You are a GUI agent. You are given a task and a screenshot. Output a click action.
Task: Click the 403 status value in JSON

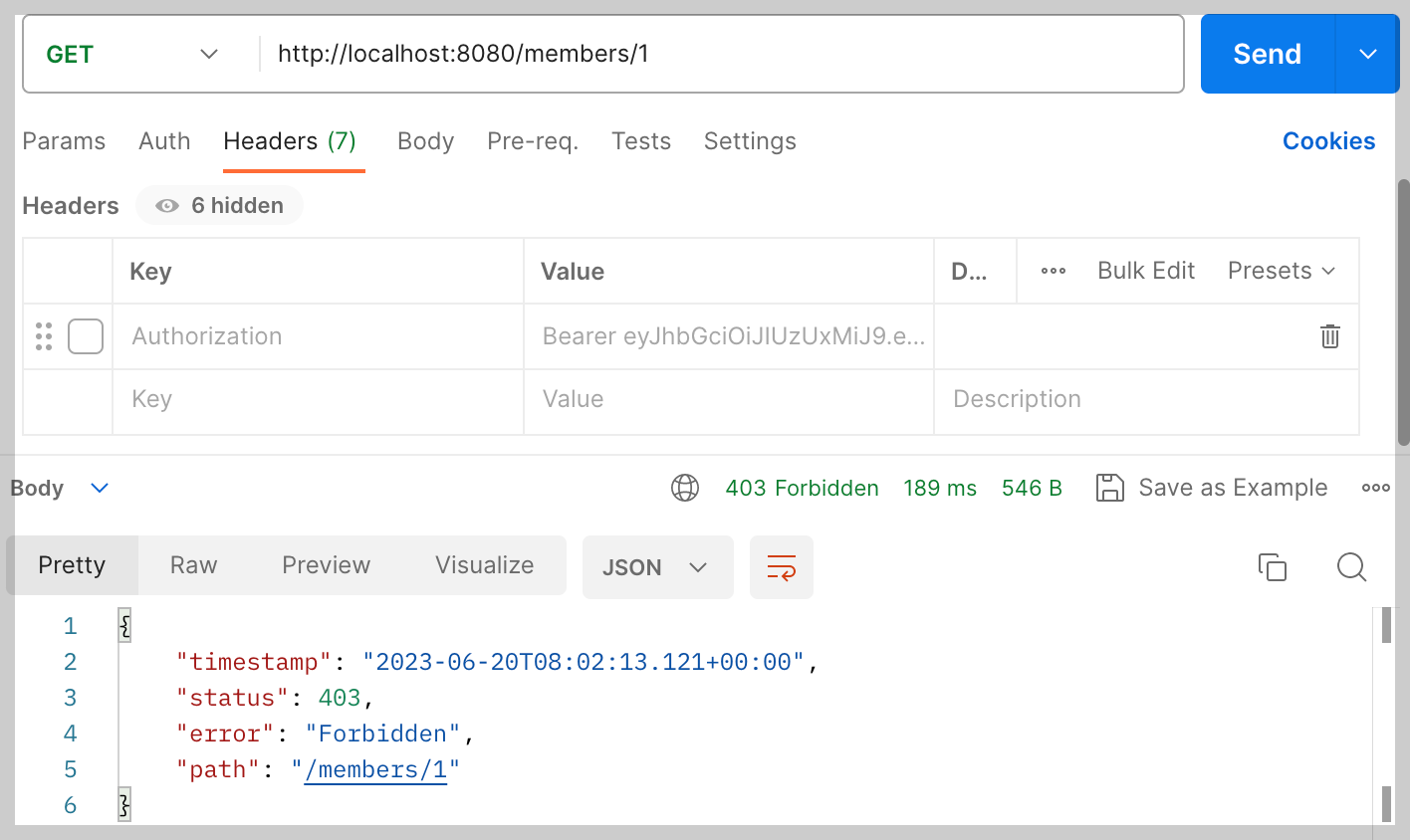coord(340,698)
